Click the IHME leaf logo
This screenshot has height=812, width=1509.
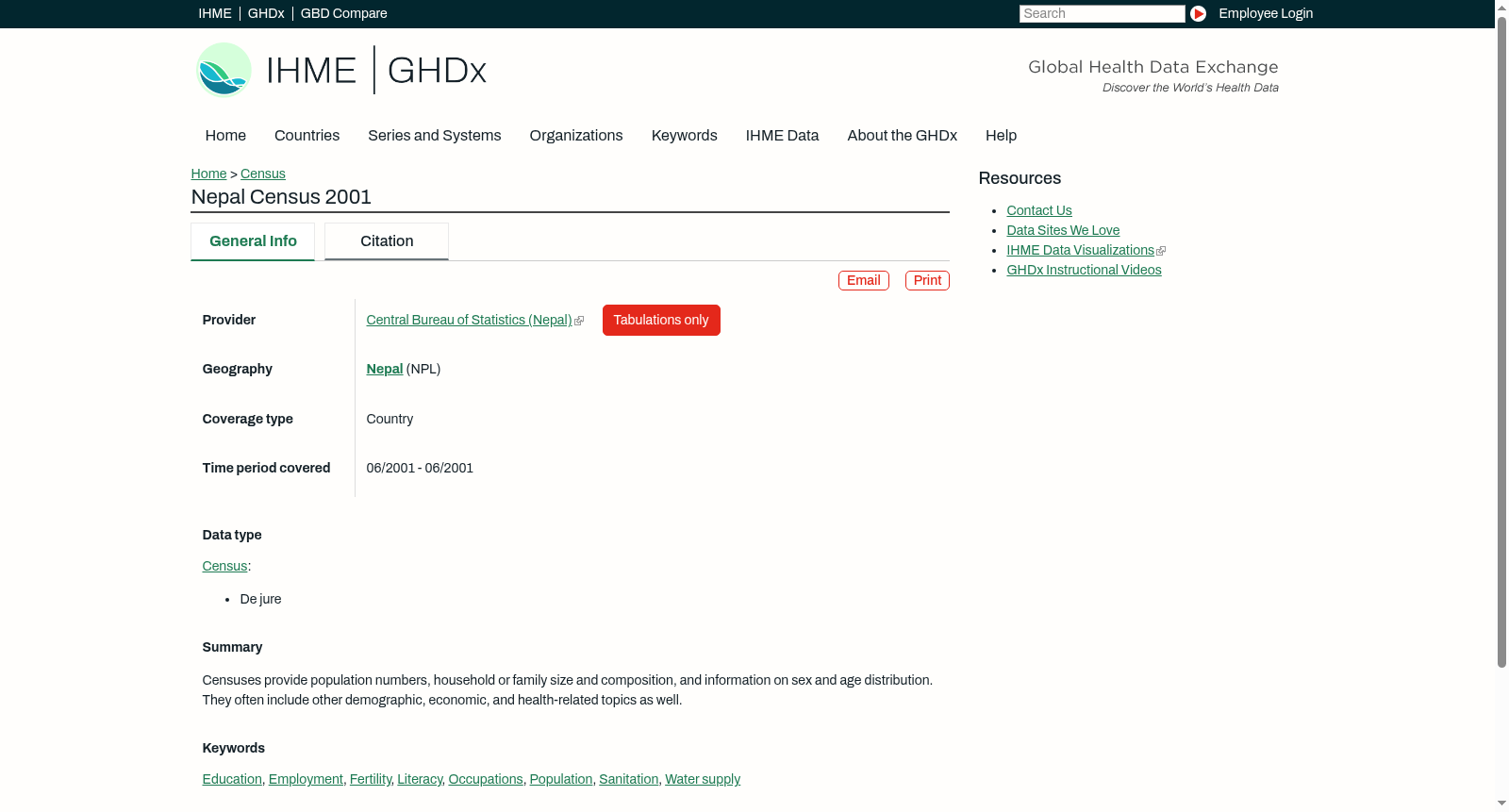(x=224, y=70)
